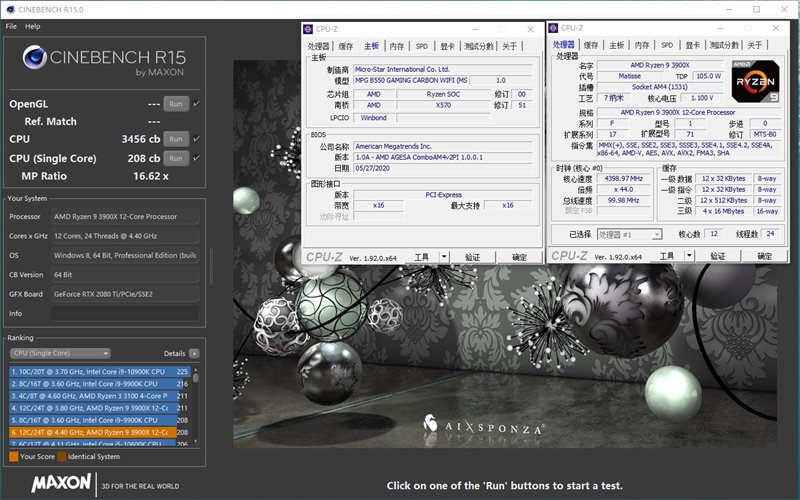The image size is (800, 500).
Task: Click 确定 button in left CPU-Z
Action: tap(519, 257)
